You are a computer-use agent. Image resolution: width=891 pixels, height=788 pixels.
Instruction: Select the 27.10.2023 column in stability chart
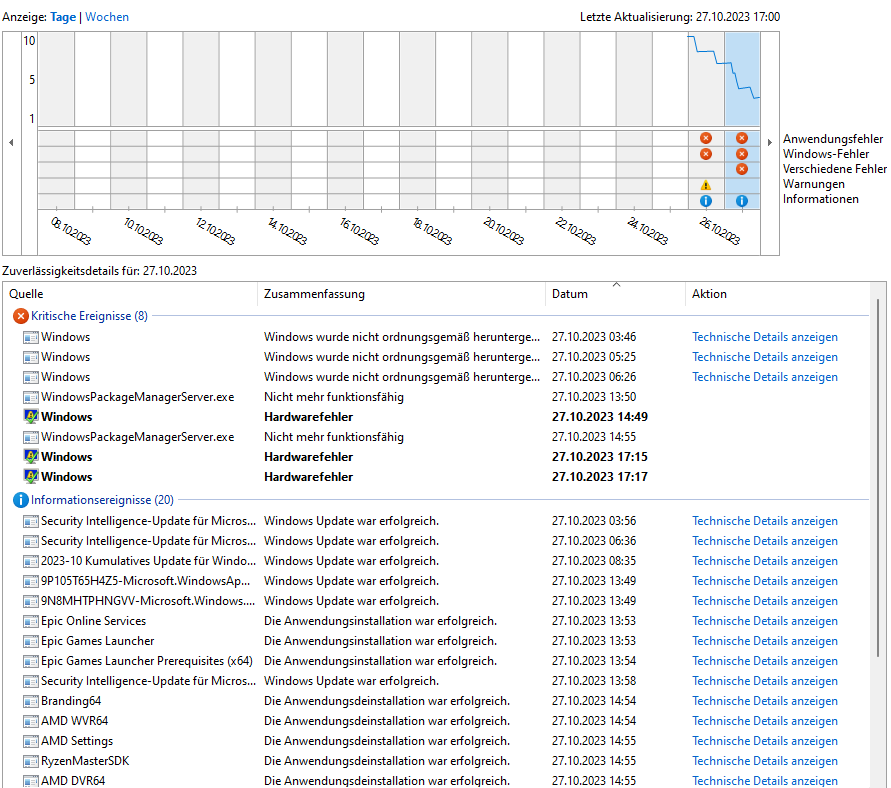click(x=742, y=80)
